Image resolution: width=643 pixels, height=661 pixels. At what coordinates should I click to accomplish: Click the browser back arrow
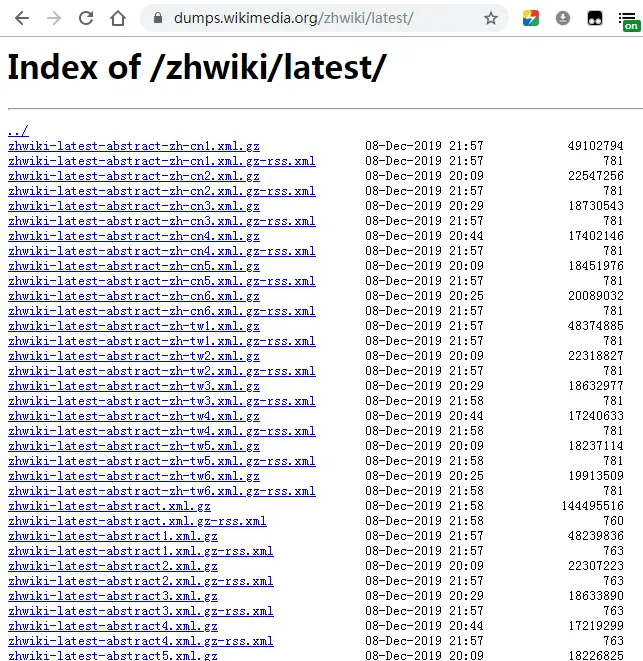tap(22, 18)
